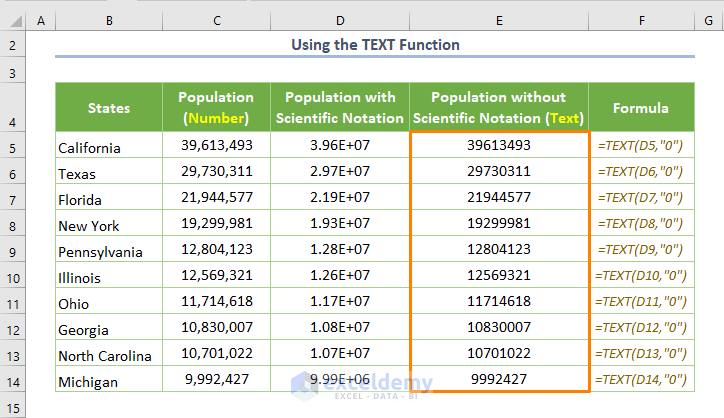Select the Population (Number) header cell
Screen dimensions: 724x418
pos(216,108)
